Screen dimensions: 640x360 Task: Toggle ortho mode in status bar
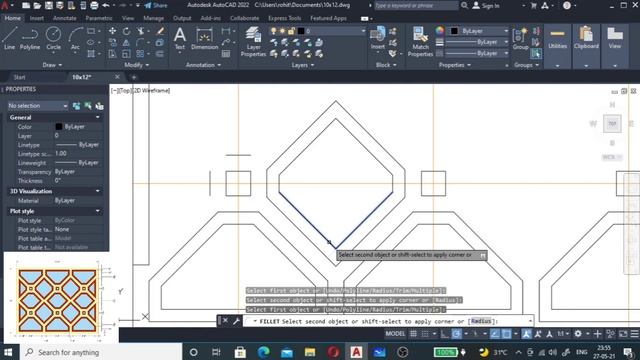tap(444, 334)
